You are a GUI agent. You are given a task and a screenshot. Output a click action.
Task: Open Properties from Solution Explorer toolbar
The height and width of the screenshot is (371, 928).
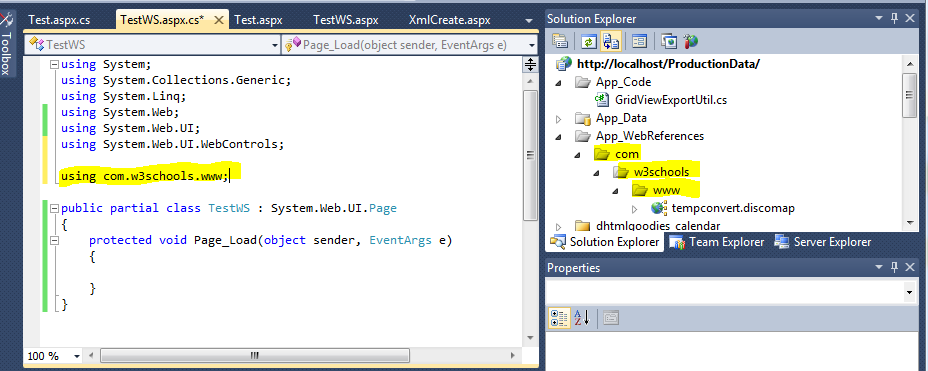[x=559, y=41]
